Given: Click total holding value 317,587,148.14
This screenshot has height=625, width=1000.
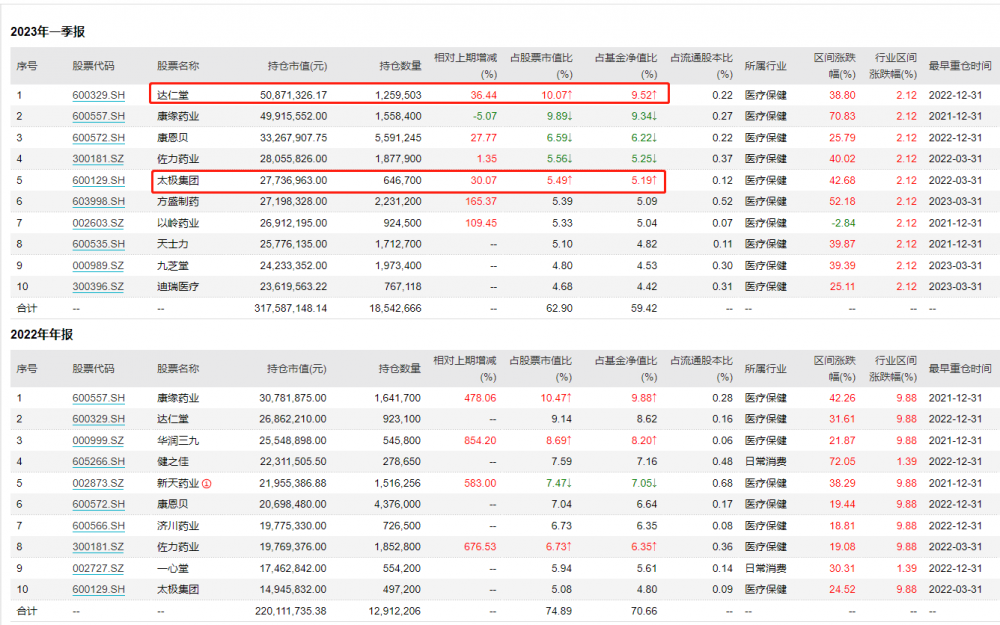Looking at the screenshot, I should [x=290, y=308].
